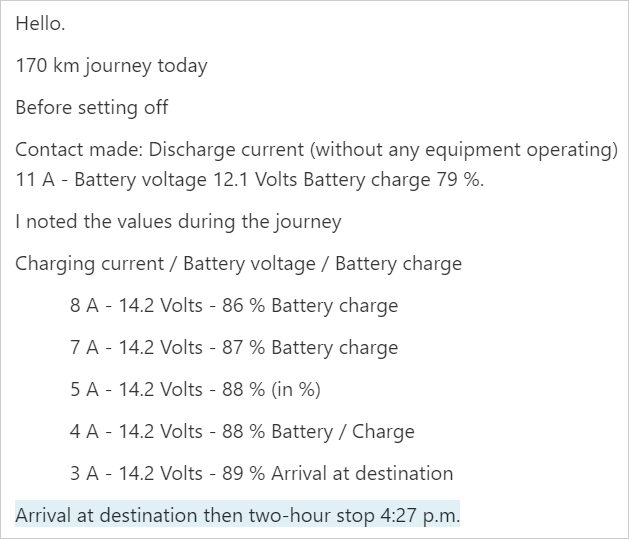Click the '5 A - 14.2 Volts - 88 % (in %)' entry
The height and width of the screenshot is (539, 629).
point(195,389)
